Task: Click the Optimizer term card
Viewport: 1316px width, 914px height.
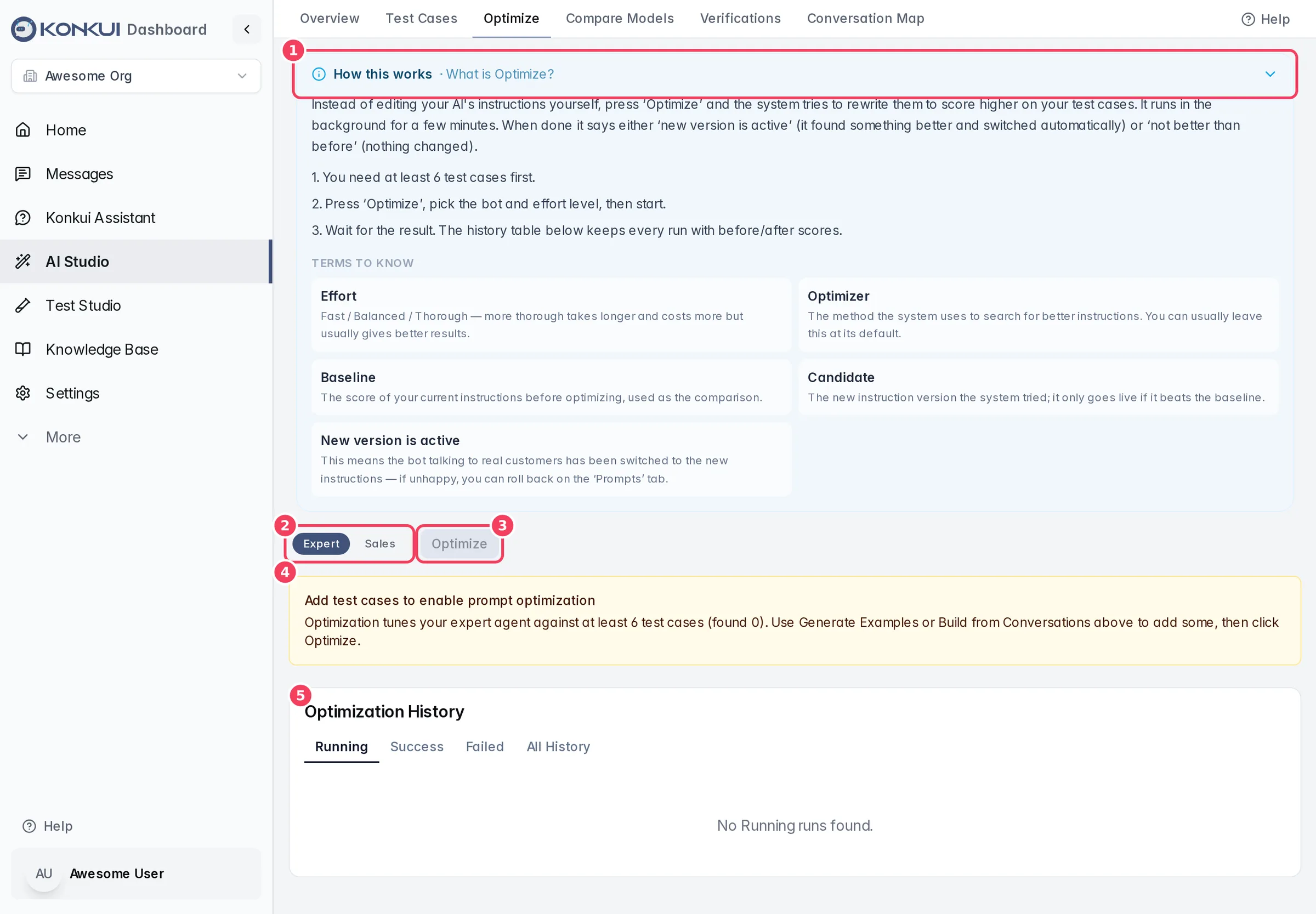Action: click(x=1038, y=314)
